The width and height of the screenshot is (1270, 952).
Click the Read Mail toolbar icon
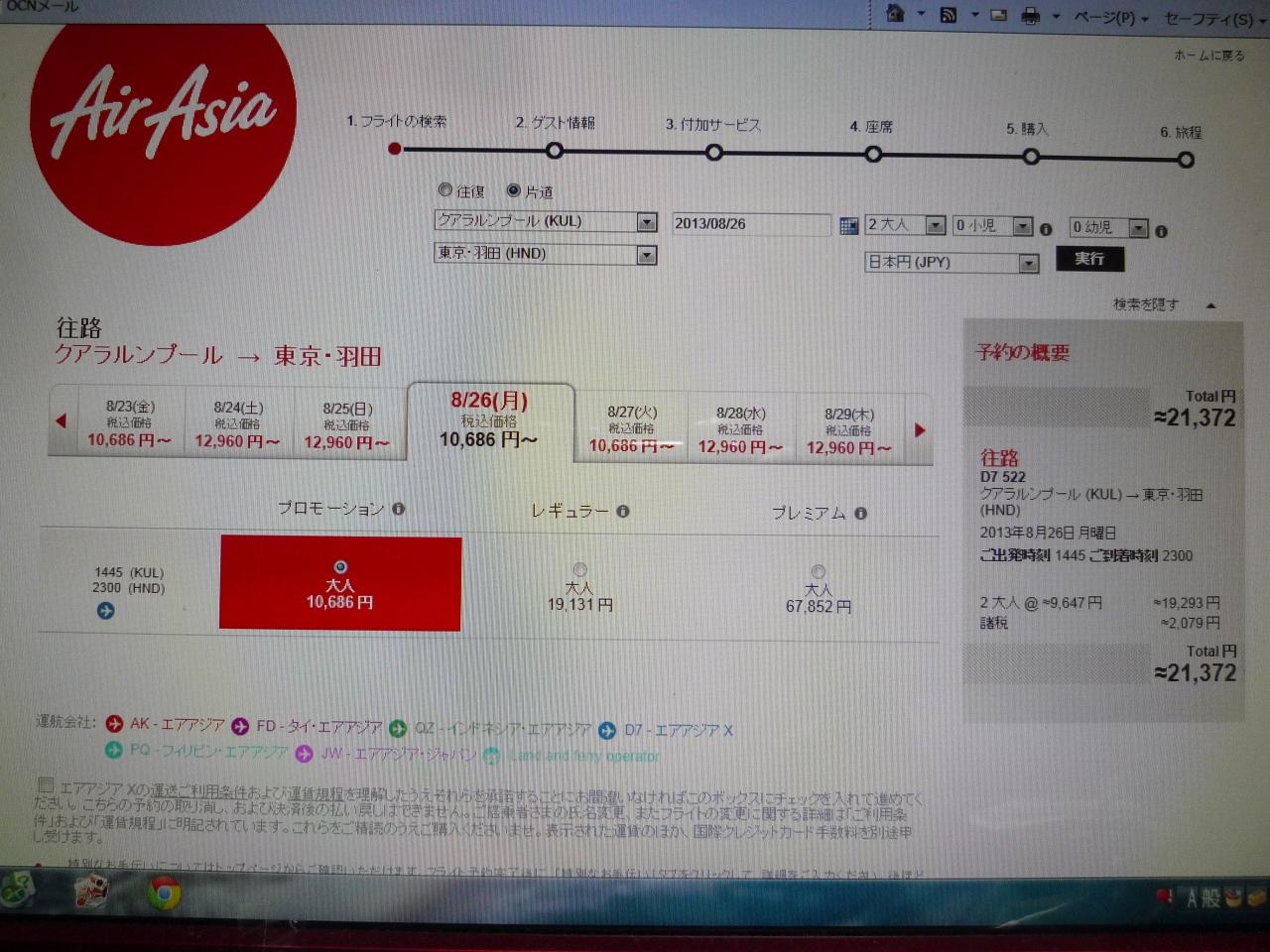pyautogui.click(x=998, y=15)
